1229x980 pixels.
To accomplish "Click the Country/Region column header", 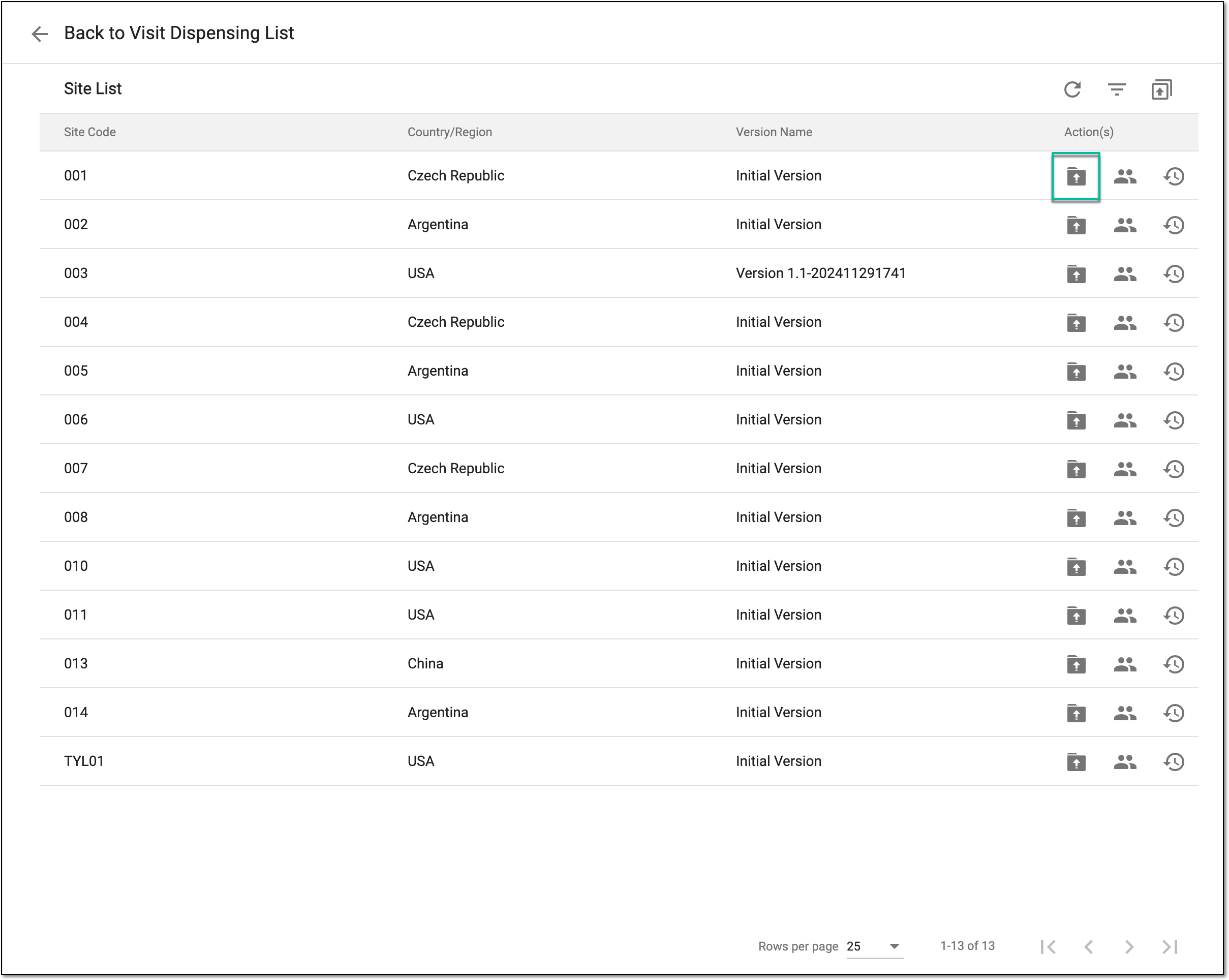I will pyautogui.click(x=449, y=132).
